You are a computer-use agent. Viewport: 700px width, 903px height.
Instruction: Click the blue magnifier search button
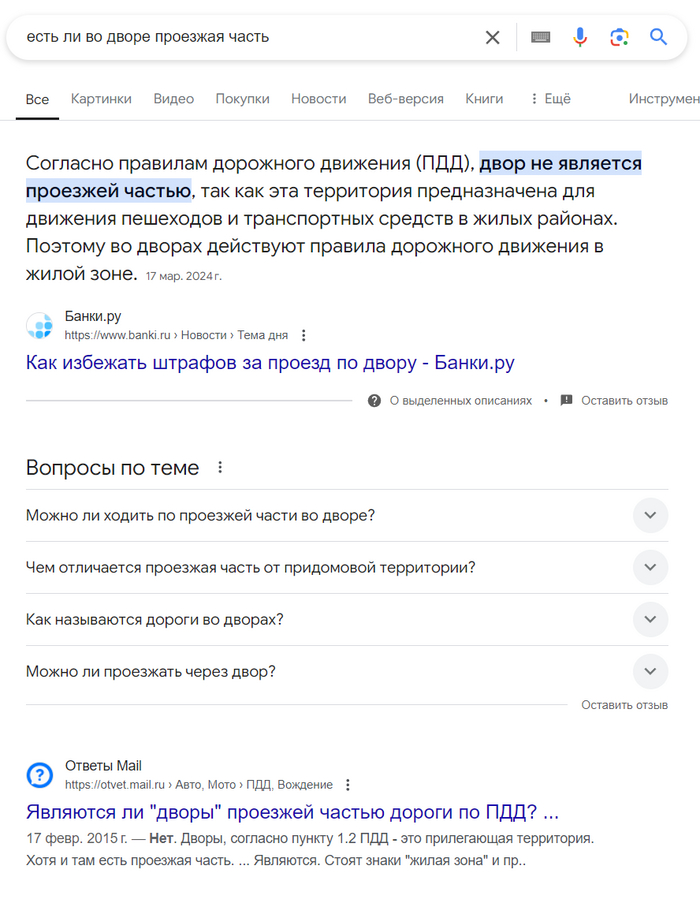658,37
